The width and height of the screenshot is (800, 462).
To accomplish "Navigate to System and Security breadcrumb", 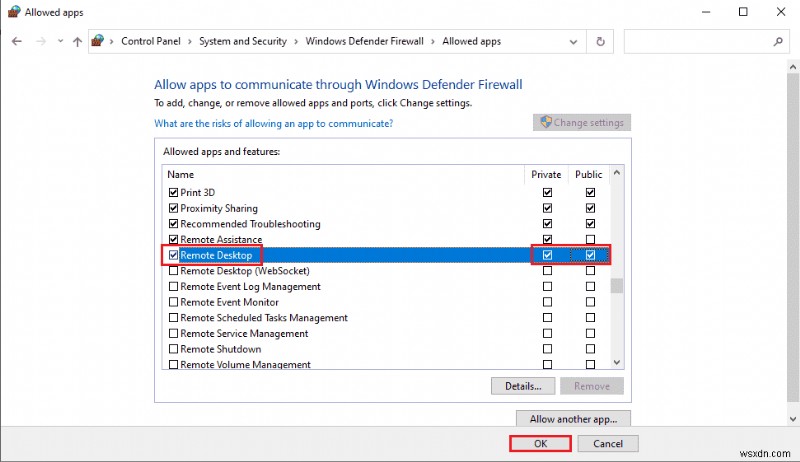I will click(x=242, y=42).
